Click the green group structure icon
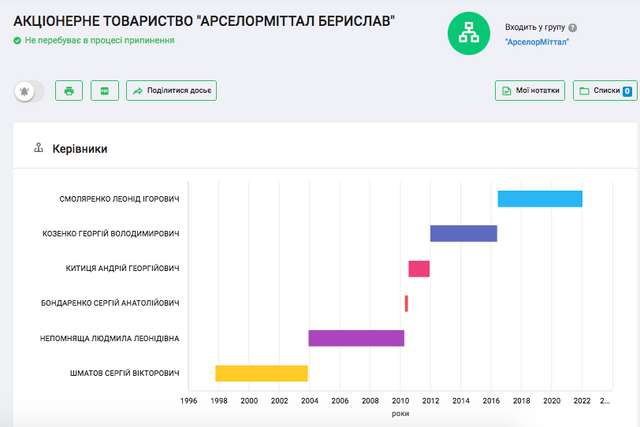The image size is (640, 427). (x=469, y=33)
